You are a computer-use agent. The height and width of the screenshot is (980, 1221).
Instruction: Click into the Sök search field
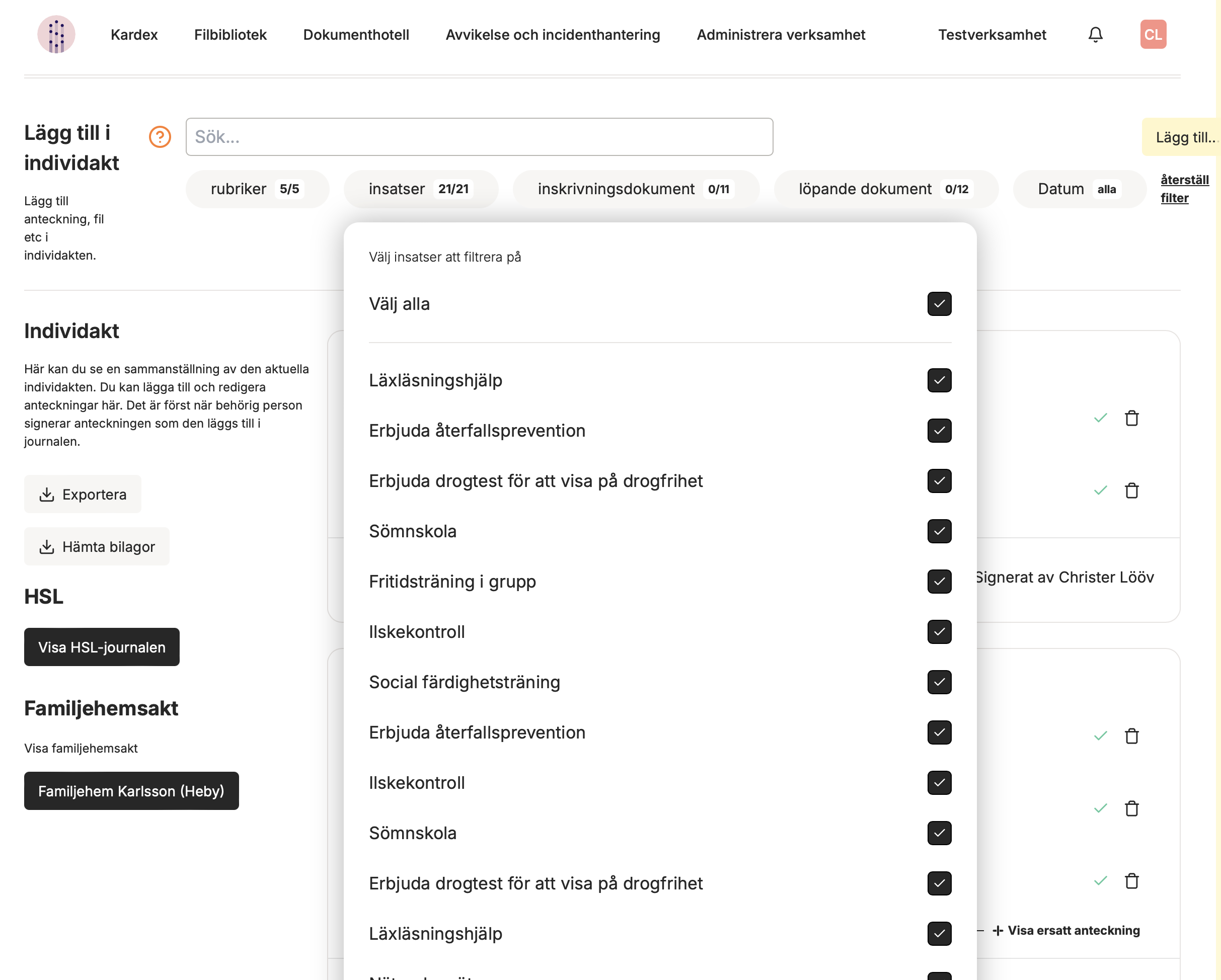click(479, 137)
